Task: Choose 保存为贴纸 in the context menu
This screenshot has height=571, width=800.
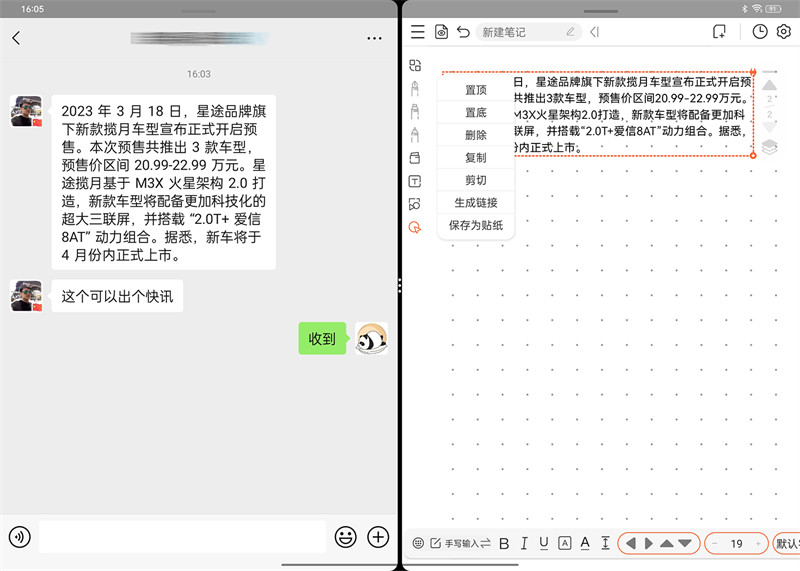Action: (x=476, y=225)
